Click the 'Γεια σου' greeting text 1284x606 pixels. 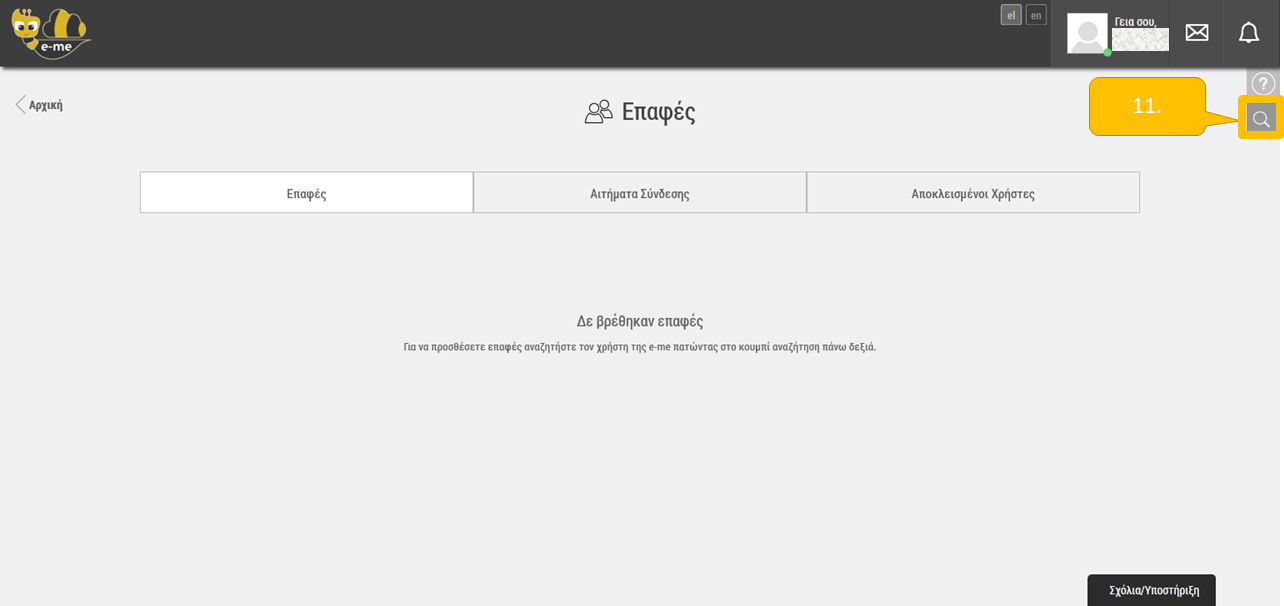tap(1135, 21)
